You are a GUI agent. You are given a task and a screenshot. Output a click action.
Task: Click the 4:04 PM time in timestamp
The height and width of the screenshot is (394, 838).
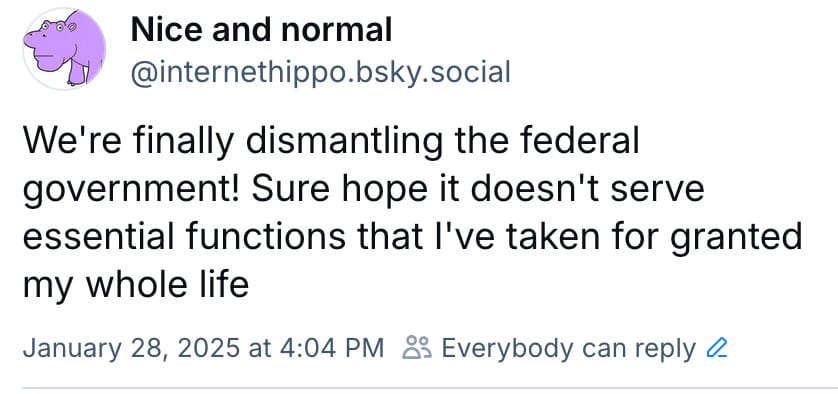point(328,348)
